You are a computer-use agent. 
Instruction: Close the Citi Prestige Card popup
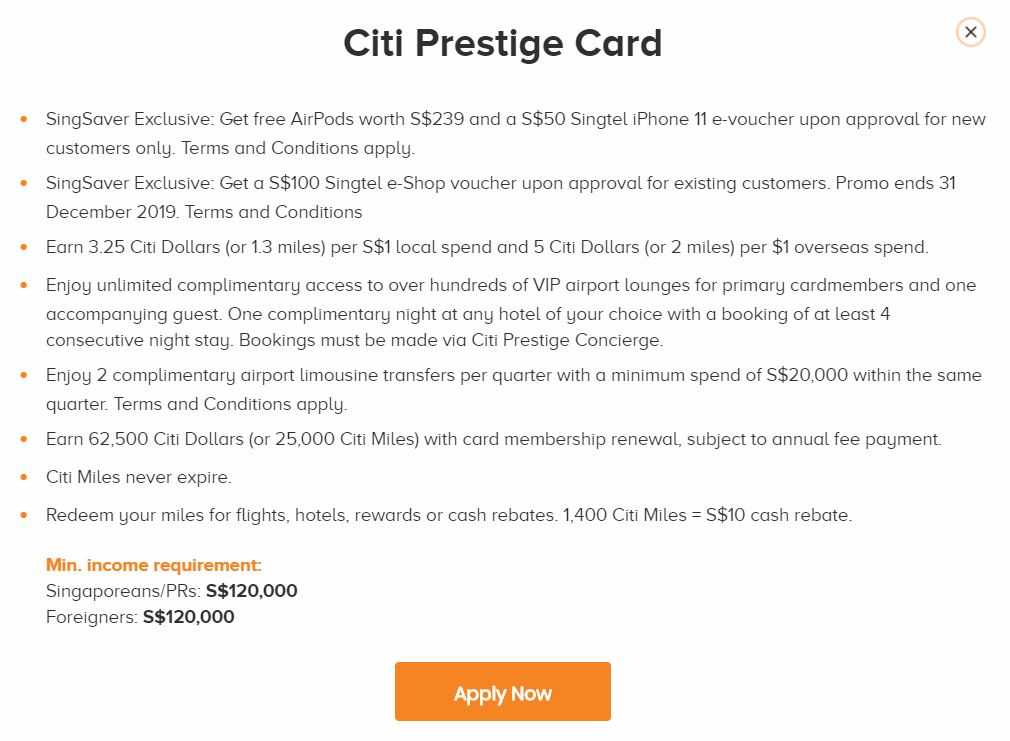coord(970,32)
